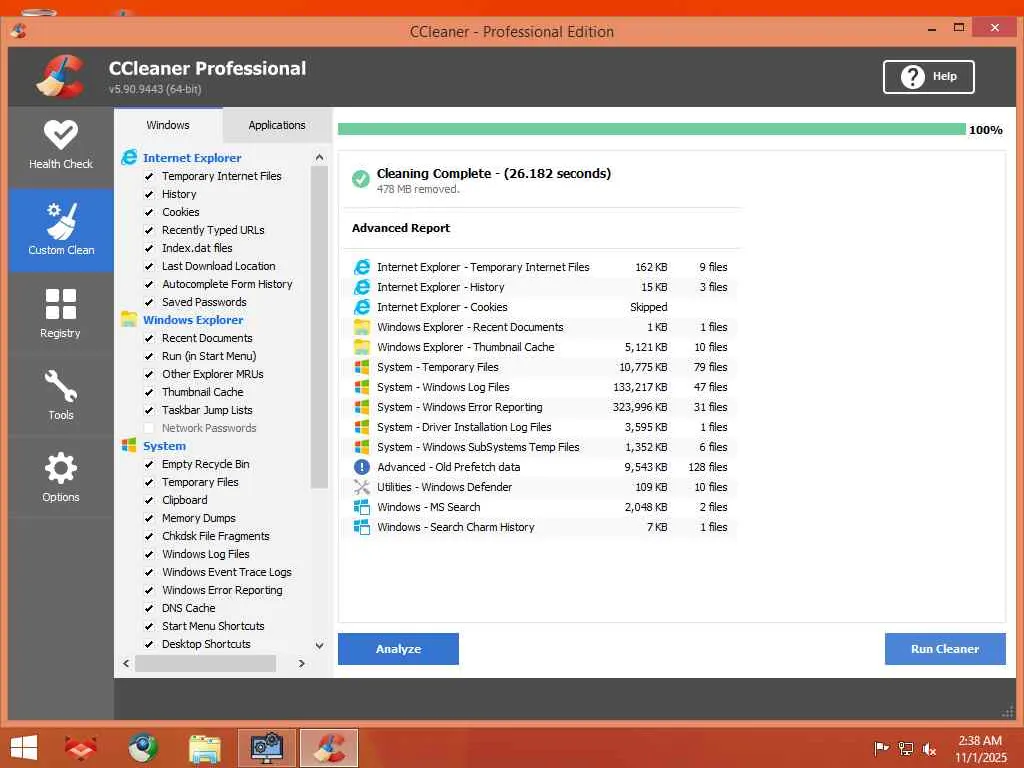Click the '128 files' count value
This screenshot has width=1024, height=768.
708,467
